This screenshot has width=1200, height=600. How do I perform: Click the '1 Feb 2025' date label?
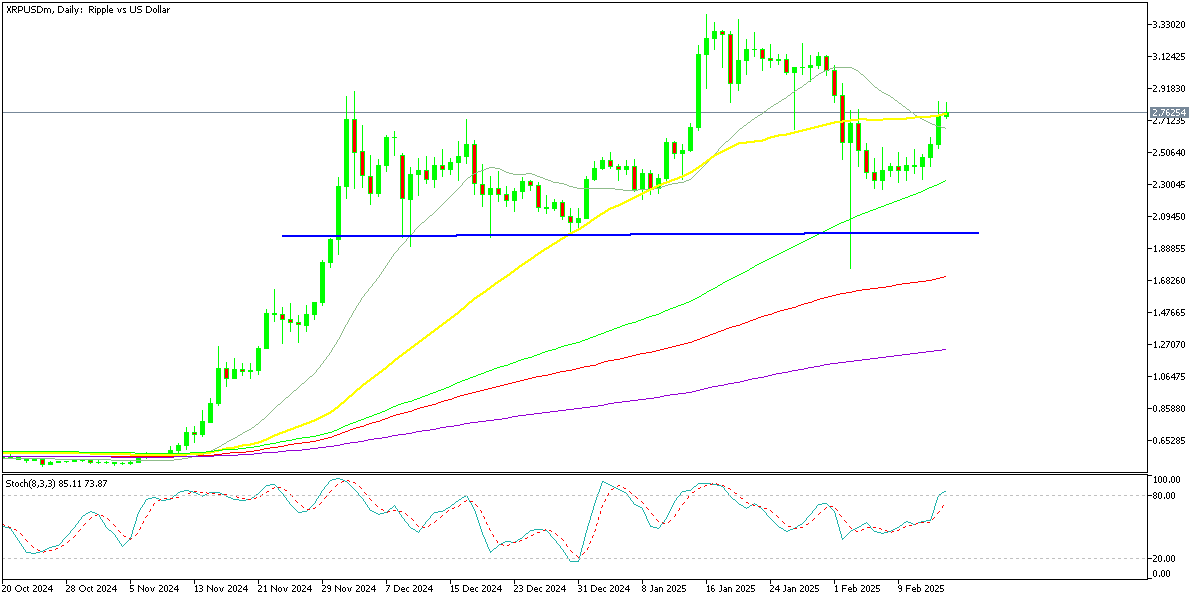(858, 589)
